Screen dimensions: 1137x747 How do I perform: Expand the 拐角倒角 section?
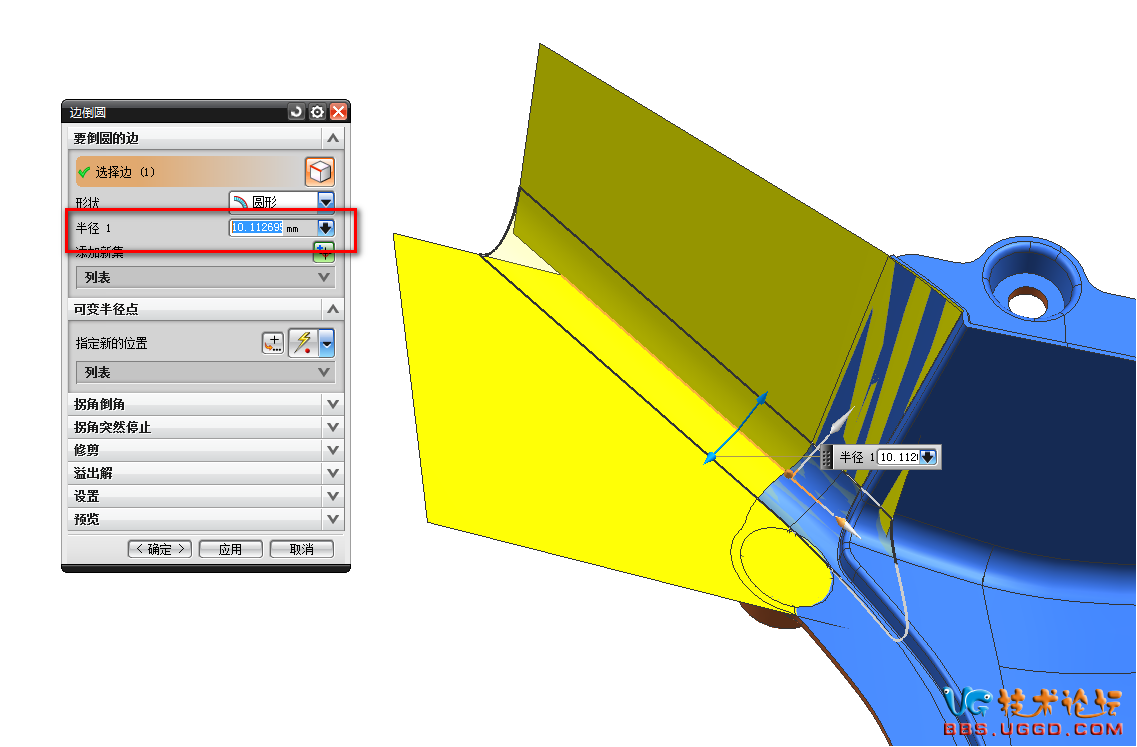coord(333,404)
